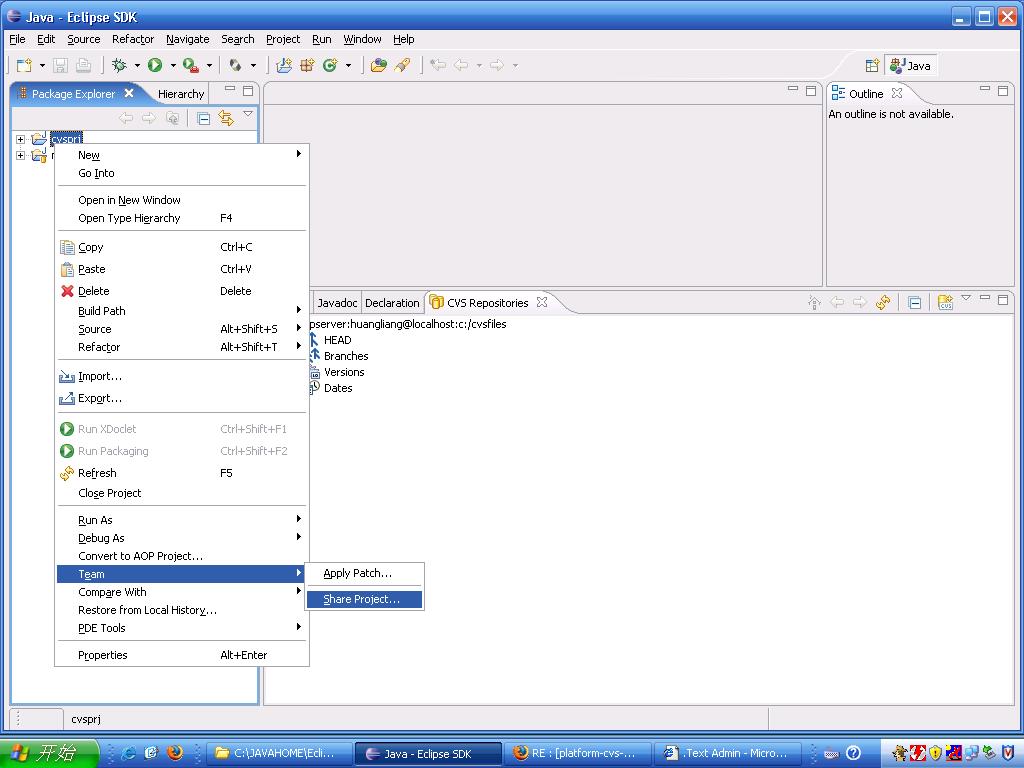Screen dimensions: 1024x768
Task: Open the Run dropdown arrow
Action: pos(173,65)
